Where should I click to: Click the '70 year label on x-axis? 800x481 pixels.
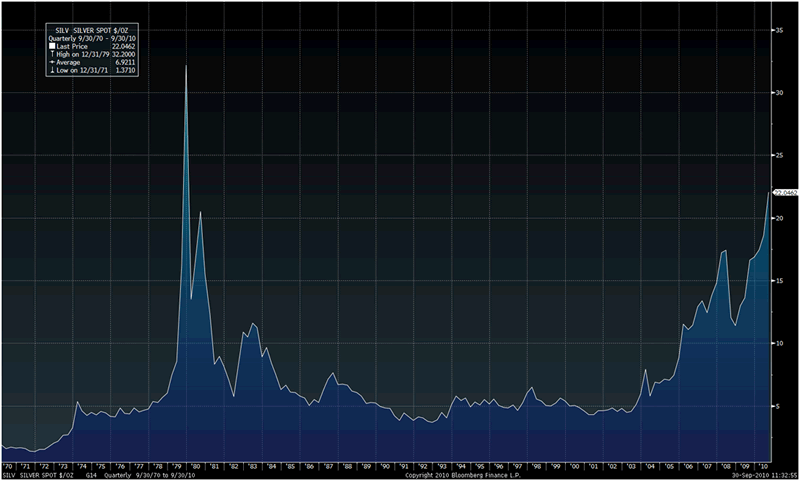click(x=7, y=466)
